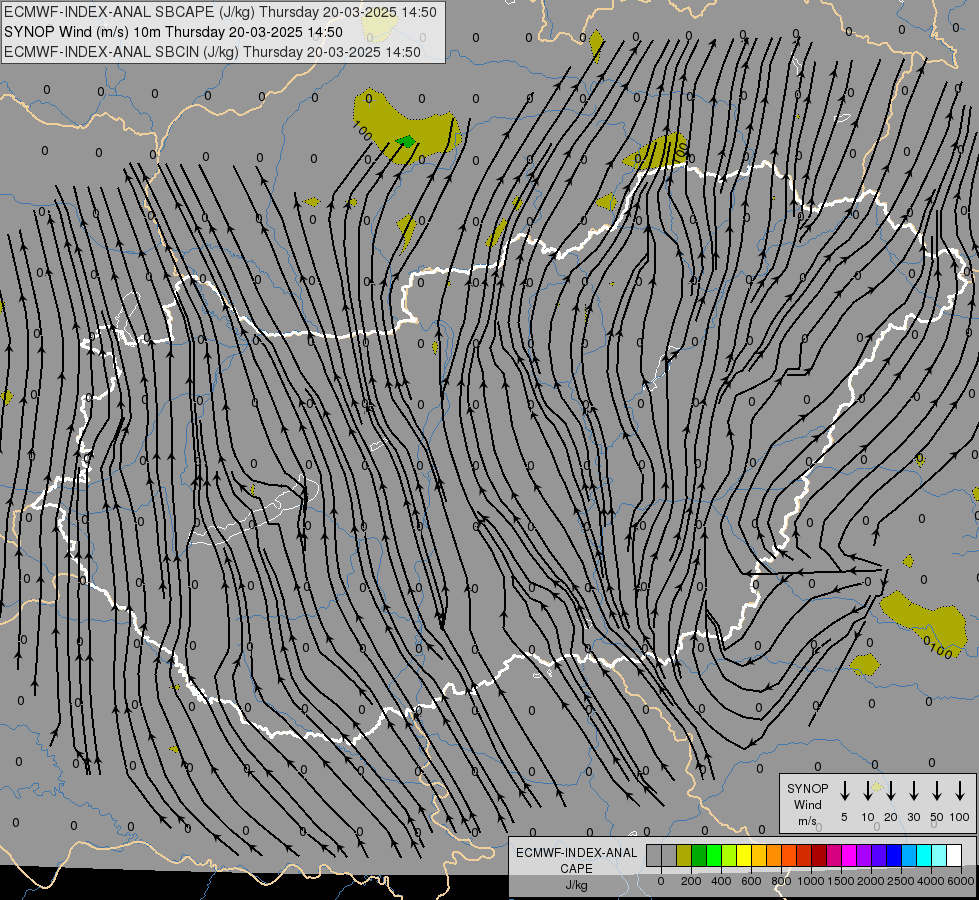Click the 30 m/s wind arrow symbol

click(x=913, y=791)
